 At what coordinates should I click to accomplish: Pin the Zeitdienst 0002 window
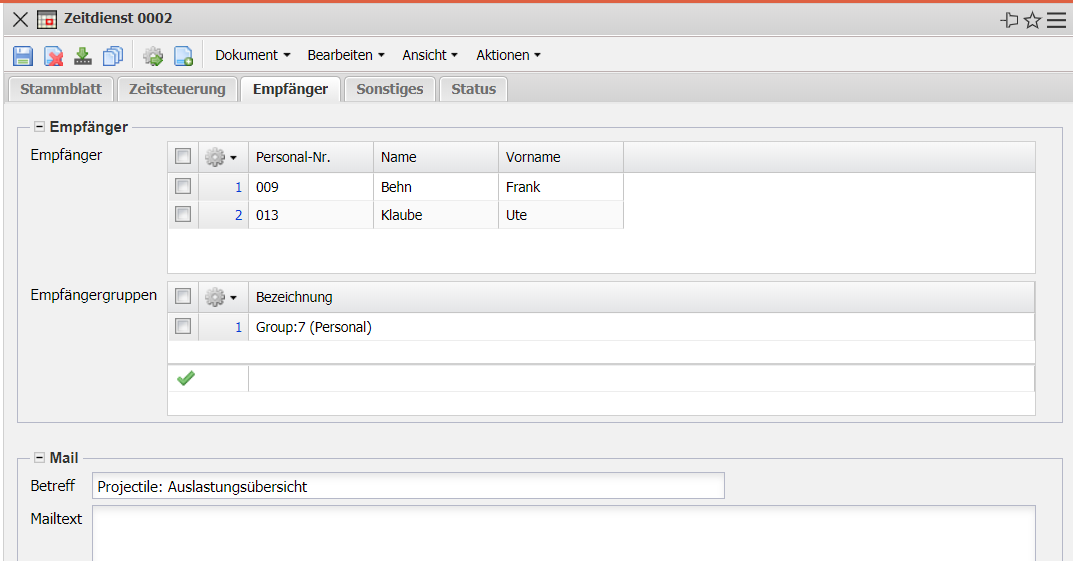[1009, 20]
